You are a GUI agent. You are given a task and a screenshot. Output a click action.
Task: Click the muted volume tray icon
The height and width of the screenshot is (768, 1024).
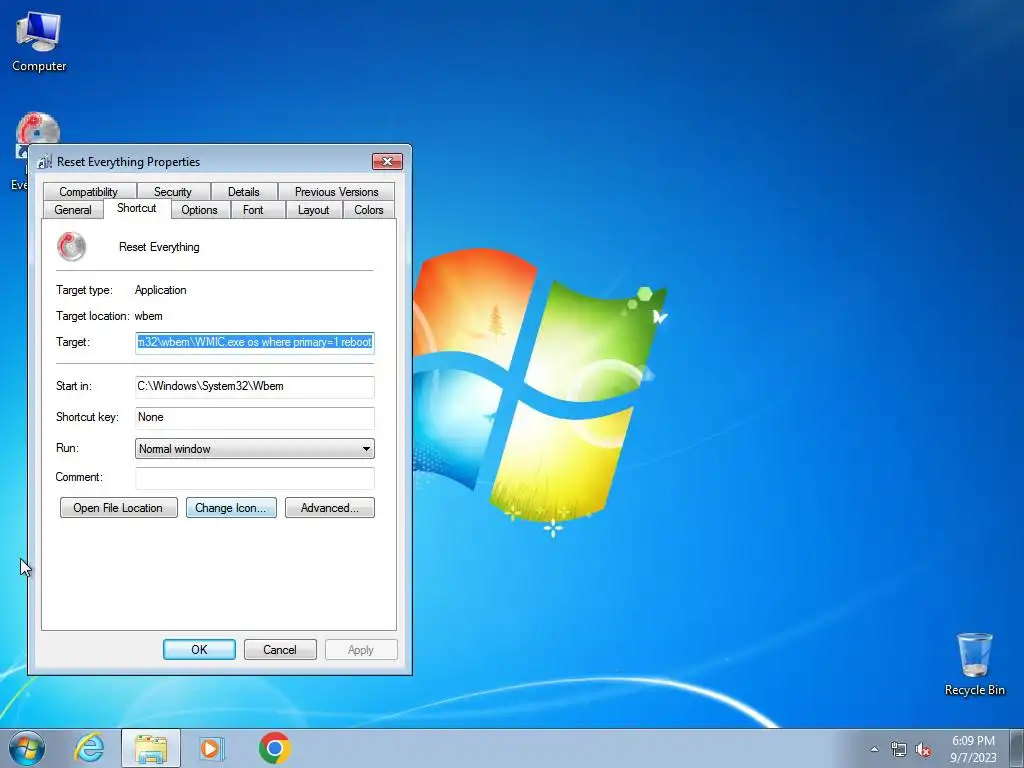pos(923,749)
